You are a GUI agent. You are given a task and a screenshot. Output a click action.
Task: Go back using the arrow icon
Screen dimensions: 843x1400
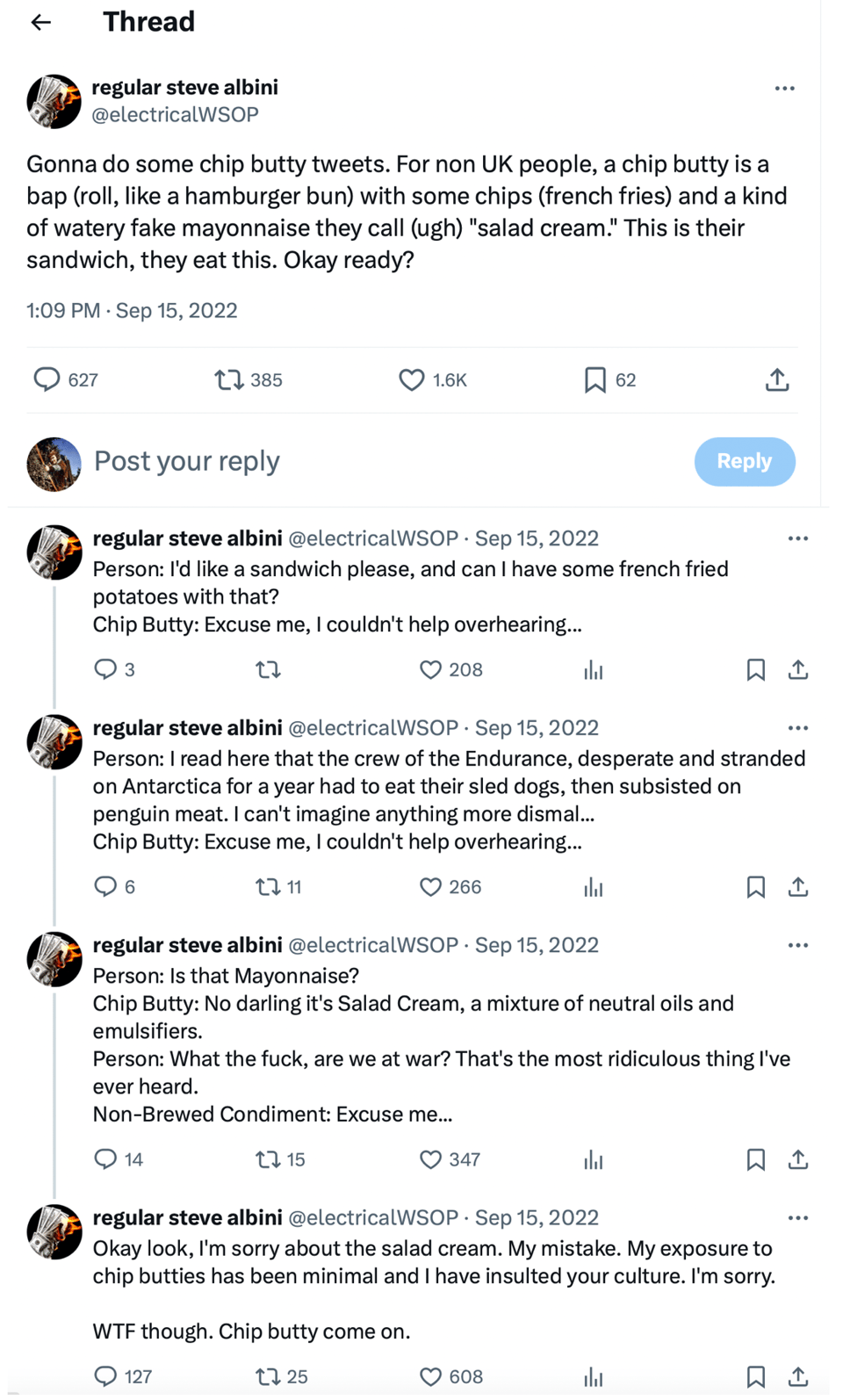41,23
